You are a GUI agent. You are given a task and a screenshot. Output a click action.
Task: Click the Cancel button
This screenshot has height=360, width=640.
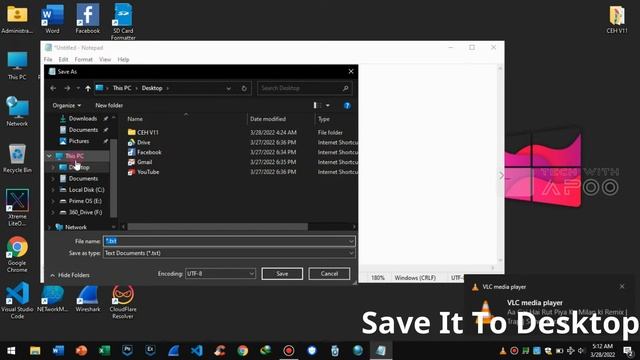[x=329, y=273]
